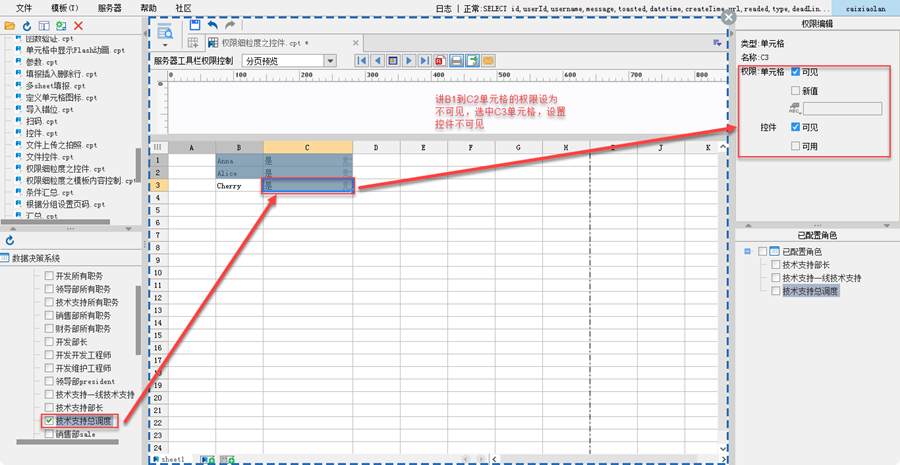Click the select-all corner of the grid
This screenshot has height=465, width=900.
pyautogui.click(x=158, y=148)
